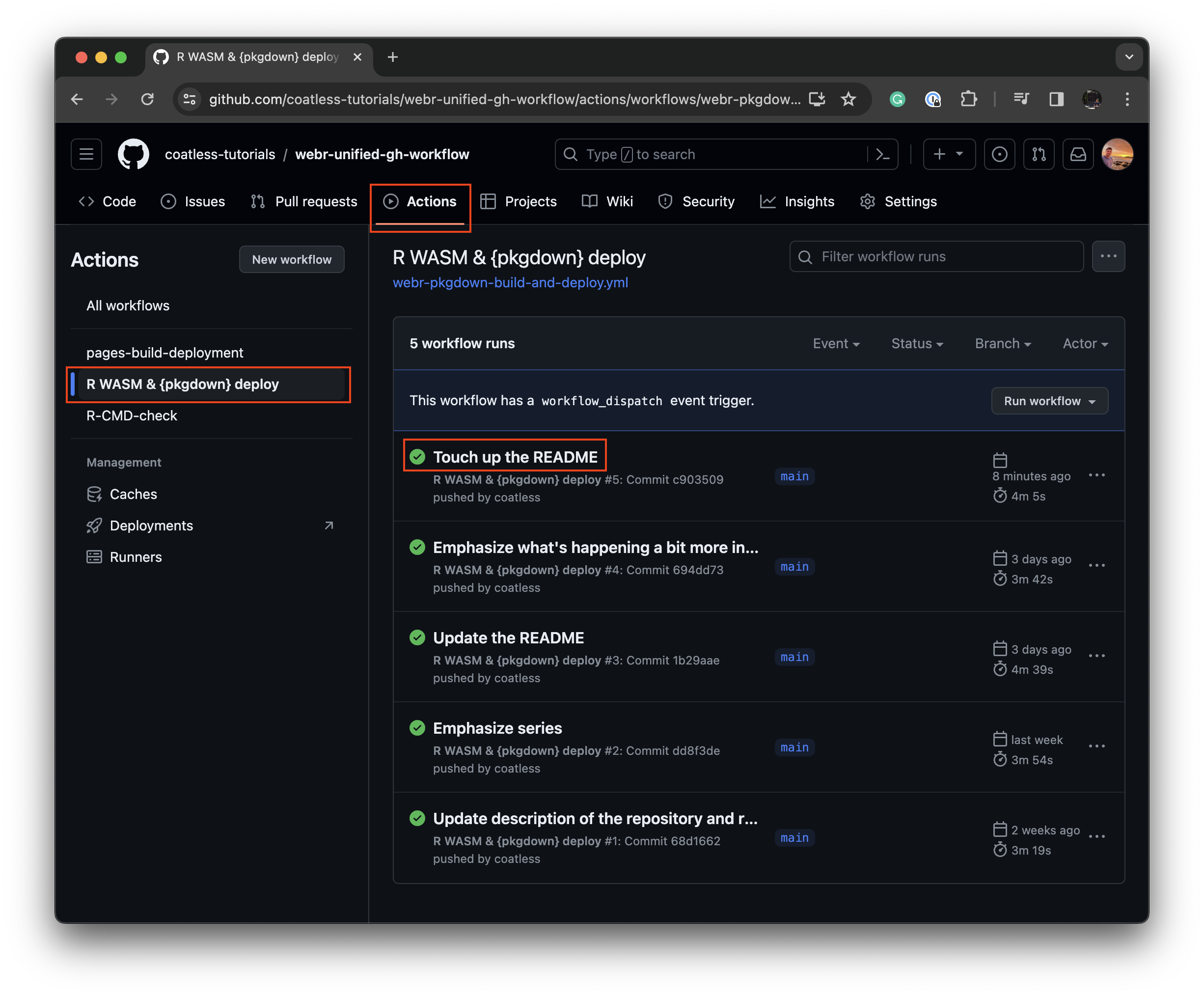Open the browser Extensions puzzle icon
The width and height of the screenshot is (1204, 996).
coord(968,99)
